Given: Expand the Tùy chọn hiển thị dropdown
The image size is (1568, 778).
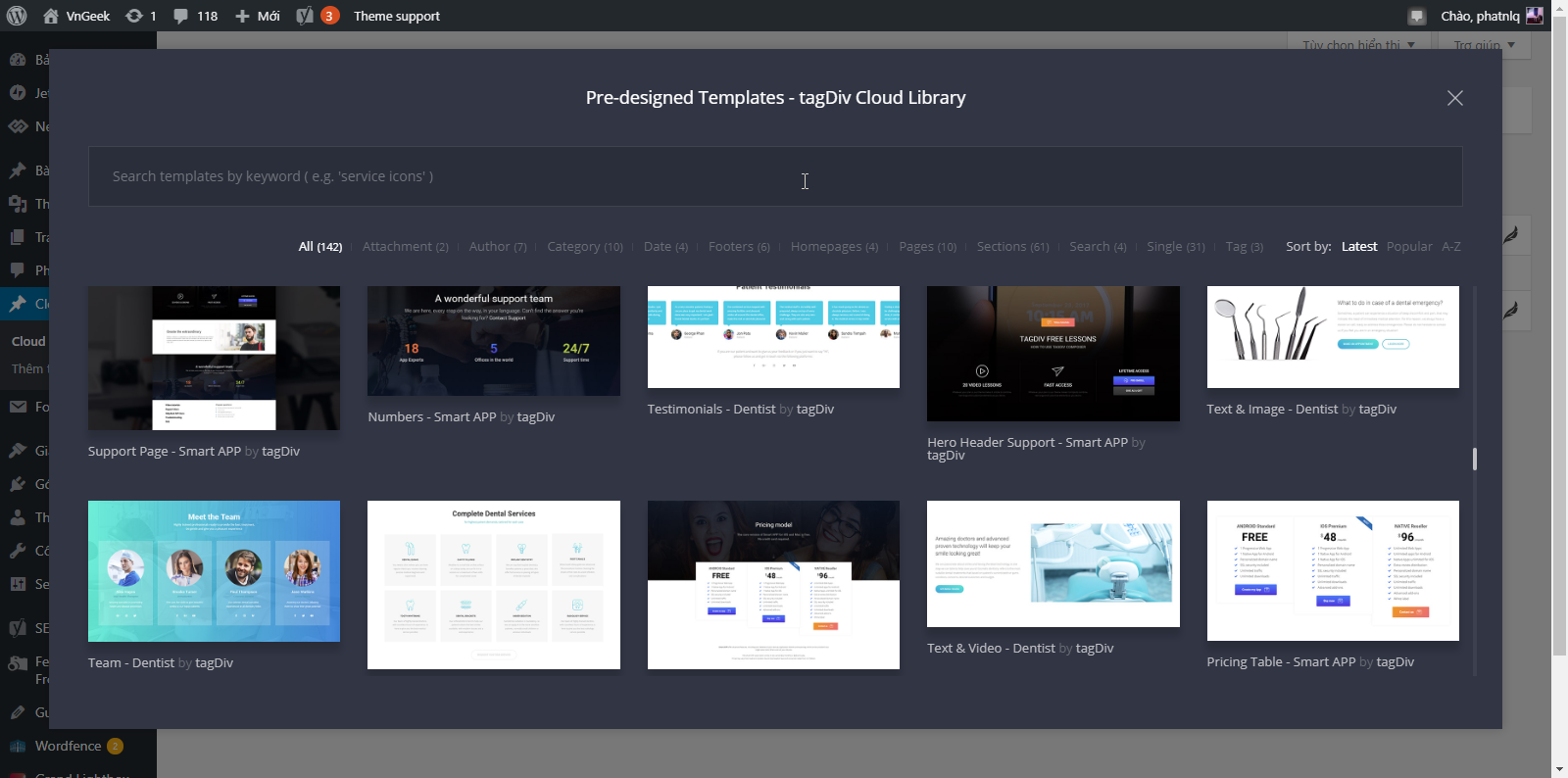Looking at the screenshot, I should (1358, 45).
